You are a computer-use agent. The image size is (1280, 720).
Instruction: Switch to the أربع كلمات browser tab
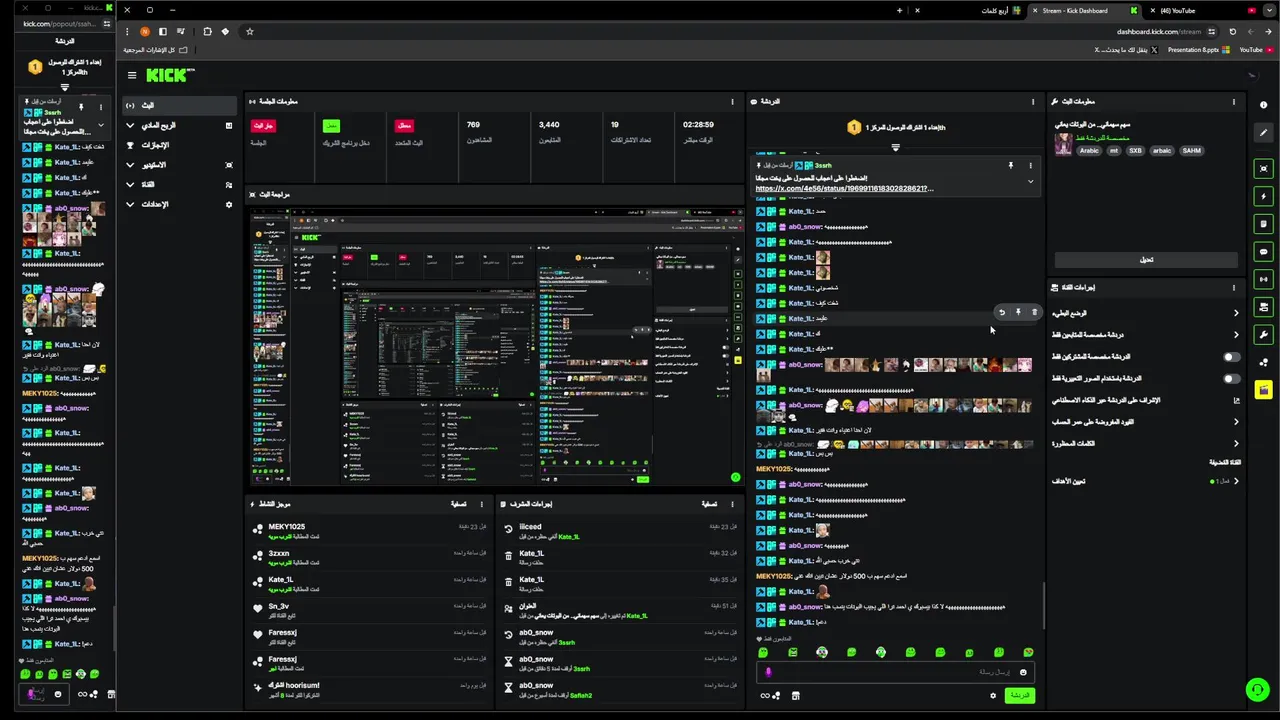coord(966,10)
